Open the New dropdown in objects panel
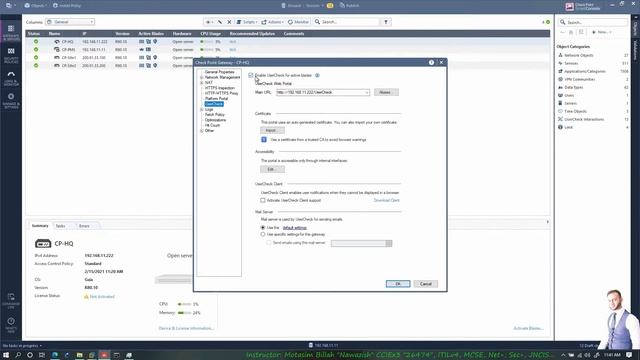The height and width of the screenshot is (360, 640). (x=602, y=32)
